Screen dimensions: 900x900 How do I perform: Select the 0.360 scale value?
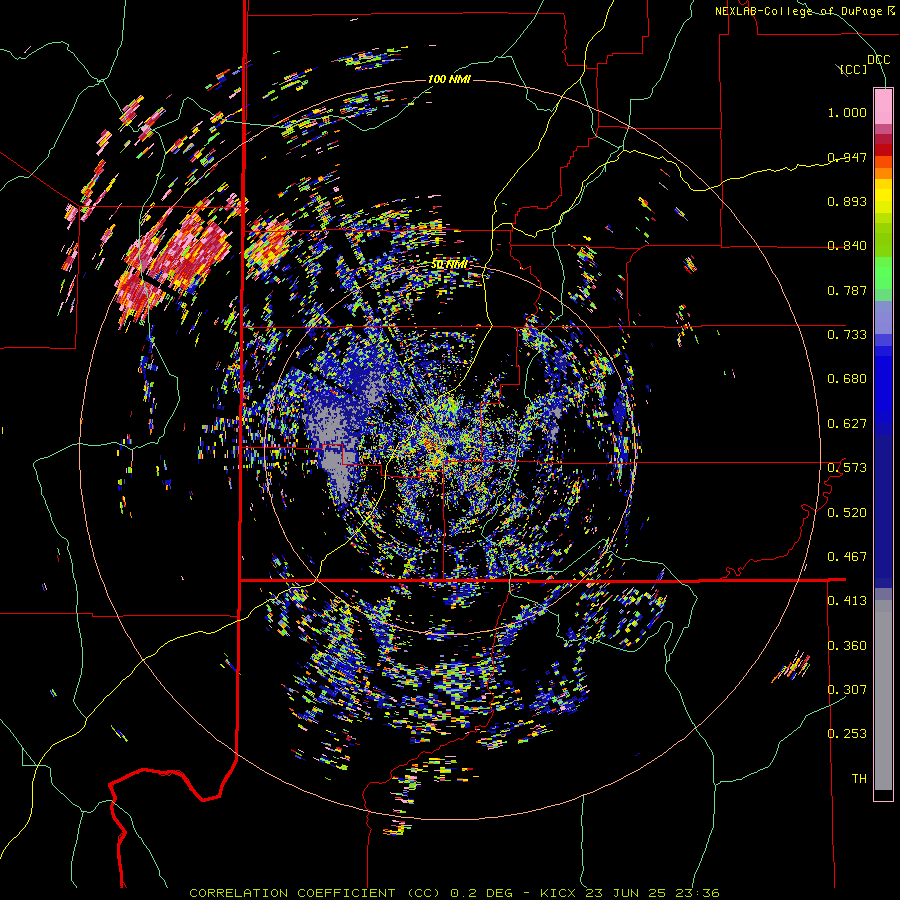pos(847,646)
